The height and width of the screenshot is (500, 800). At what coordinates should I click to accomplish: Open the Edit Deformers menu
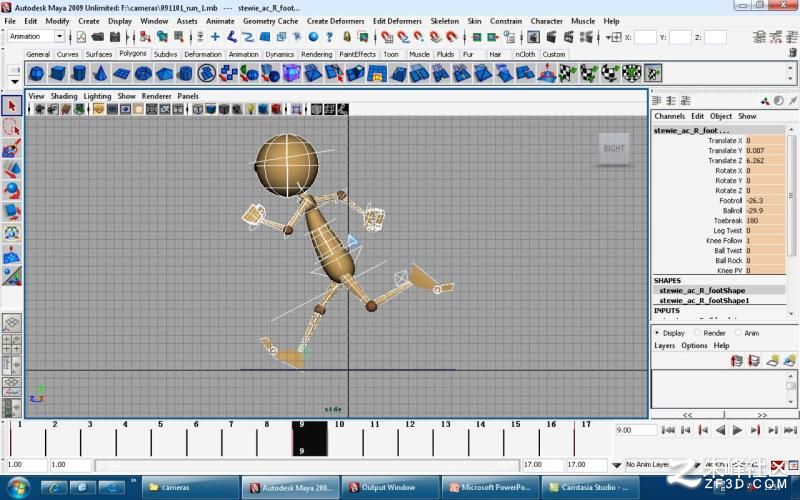397,21
